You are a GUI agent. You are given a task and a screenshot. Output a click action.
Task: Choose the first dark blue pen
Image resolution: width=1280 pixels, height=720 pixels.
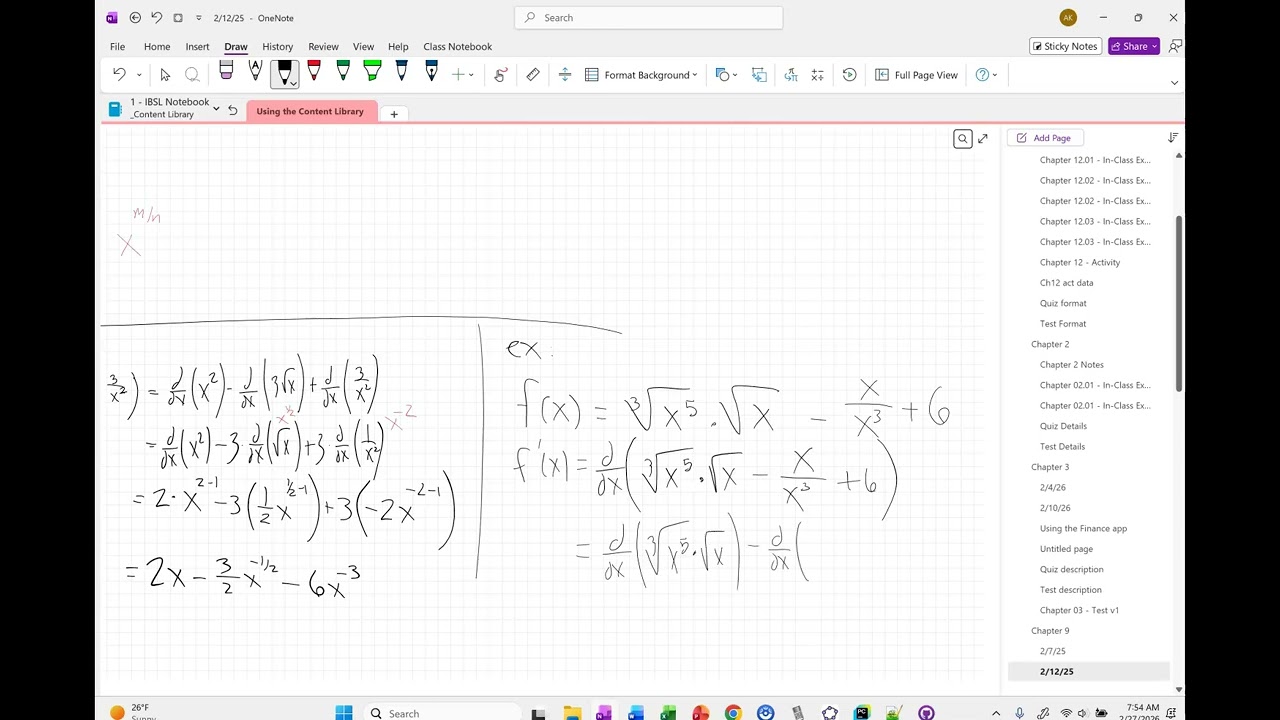pos(401,72)
